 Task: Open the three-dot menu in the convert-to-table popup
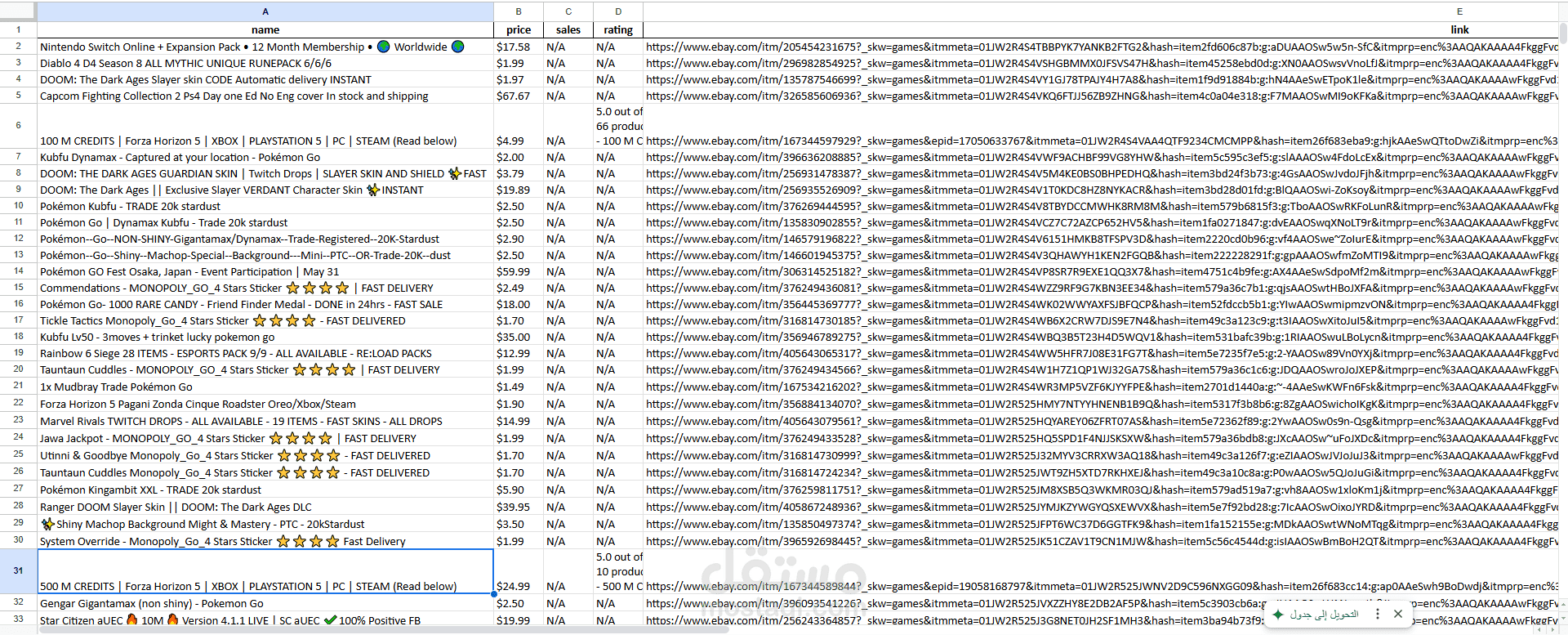coord(1378,614)
